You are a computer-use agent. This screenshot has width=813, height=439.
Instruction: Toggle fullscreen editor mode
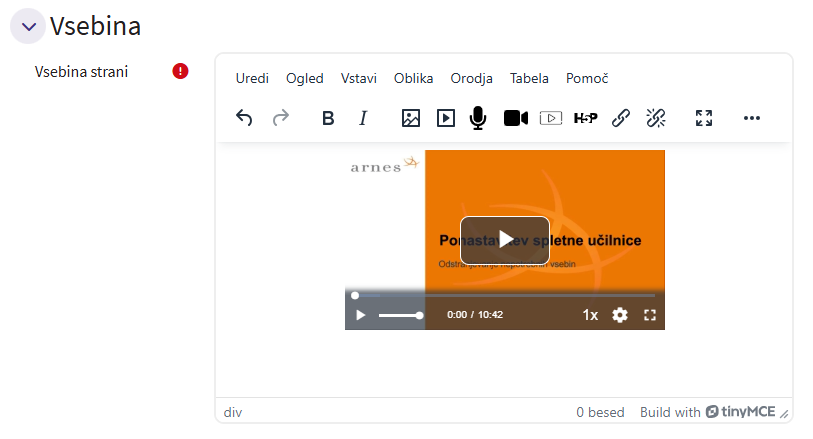pos(704,118)
